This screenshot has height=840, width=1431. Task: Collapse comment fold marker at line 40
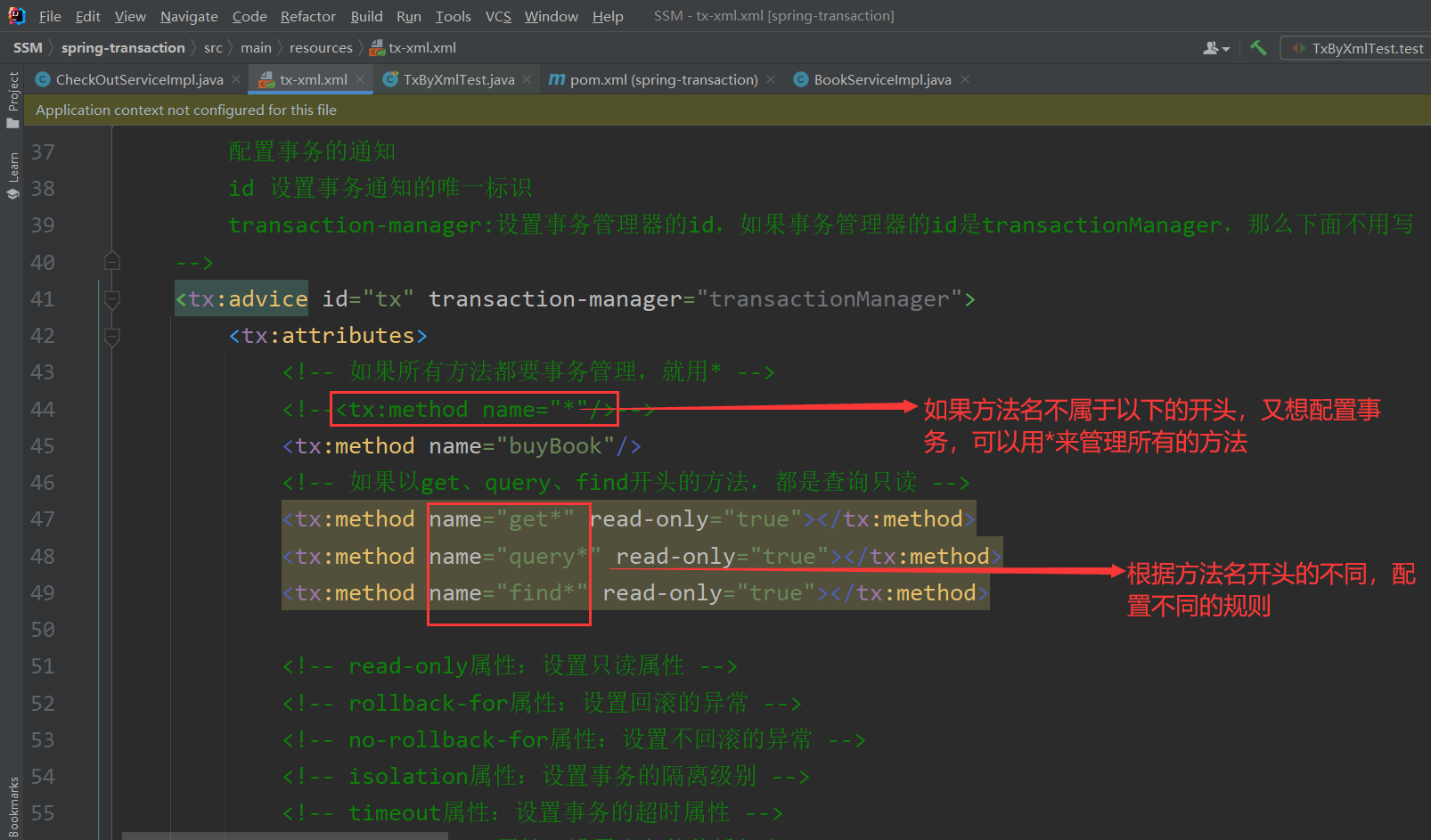(x=112, y=261)
